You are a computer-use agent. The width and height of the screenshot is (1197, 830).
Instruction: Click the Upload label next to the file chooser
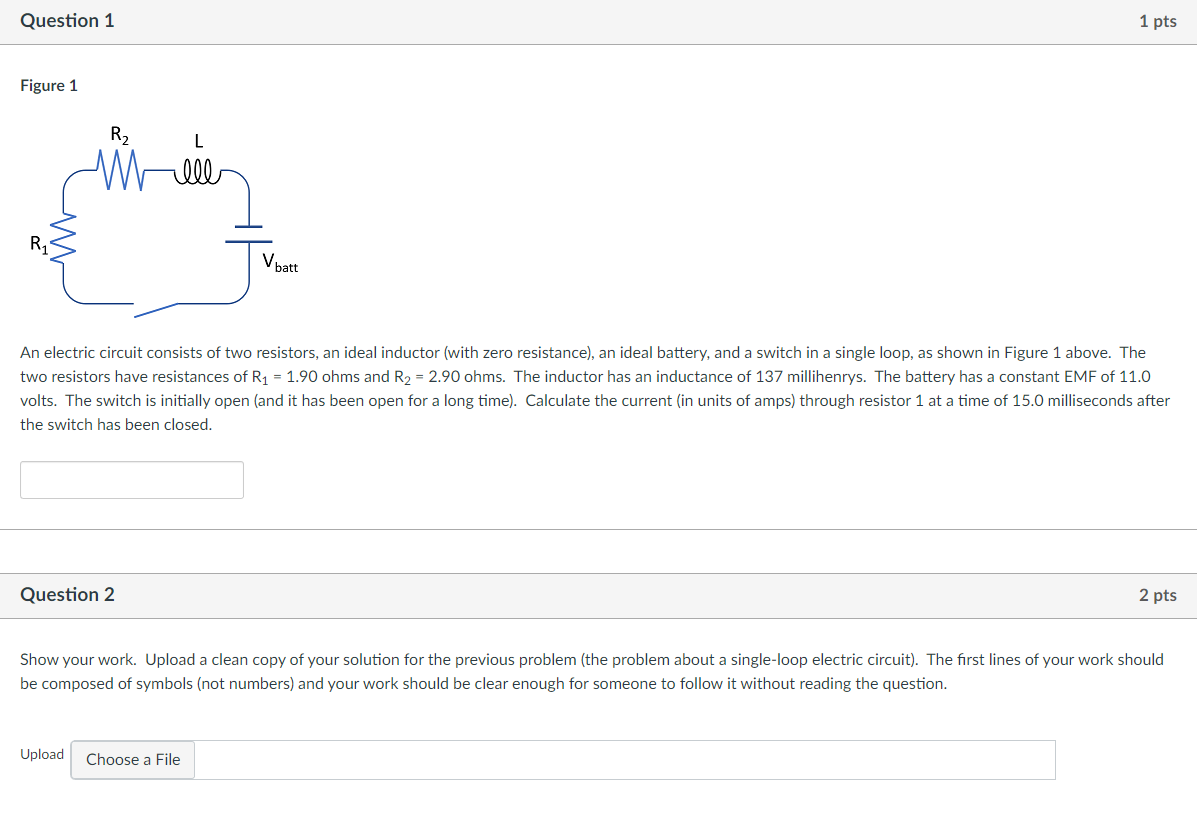[x=41, y=754]
